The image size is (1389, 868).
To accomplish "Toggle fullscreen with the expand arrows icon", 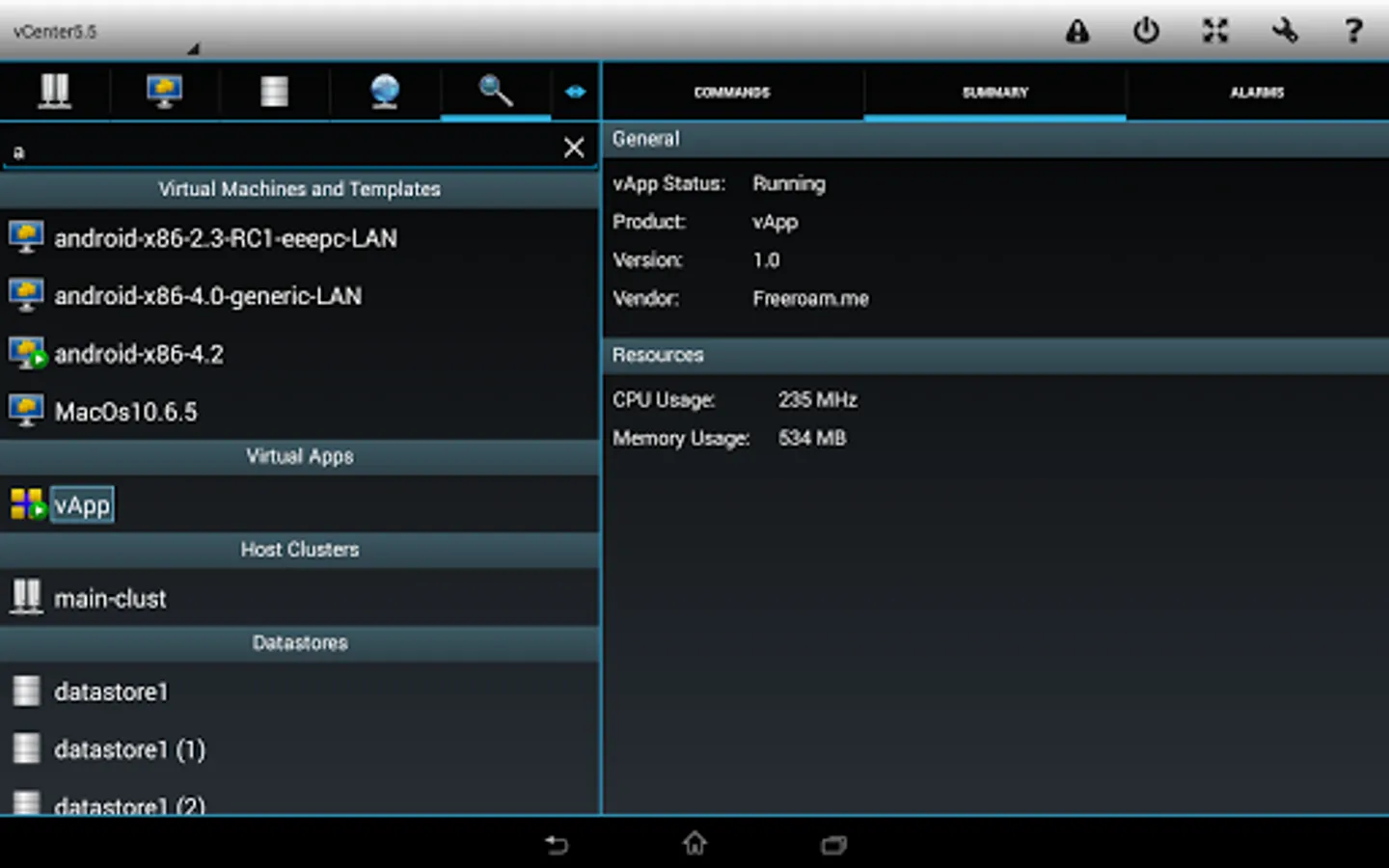I will click(x=1215, y=31).
